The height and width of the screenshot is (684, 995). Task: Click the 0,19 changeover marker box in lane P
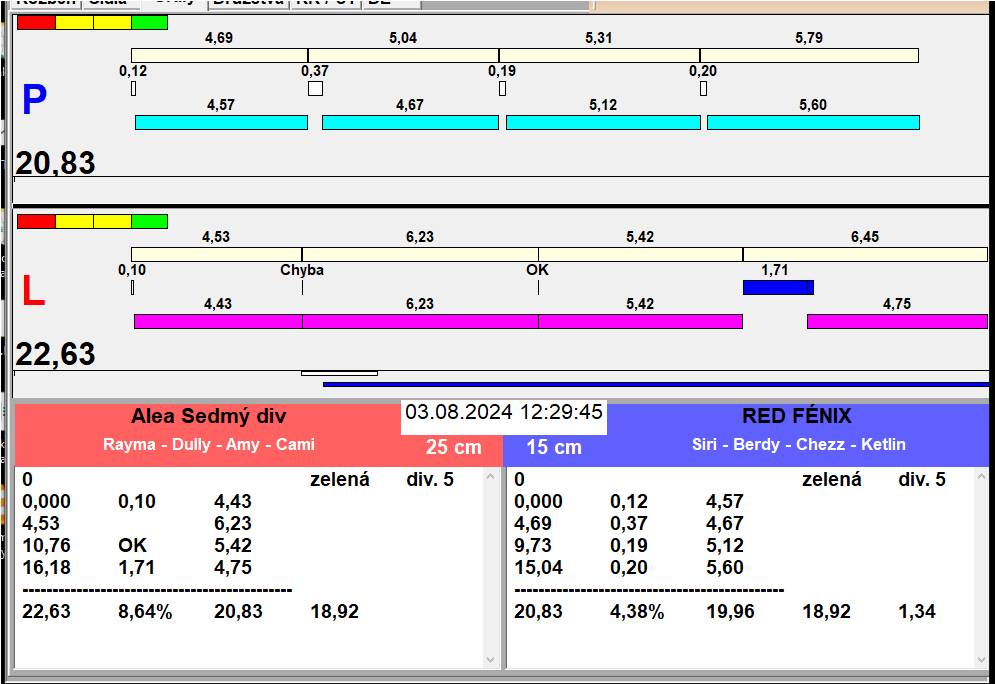pyautogui.click(x=503, y=88)
